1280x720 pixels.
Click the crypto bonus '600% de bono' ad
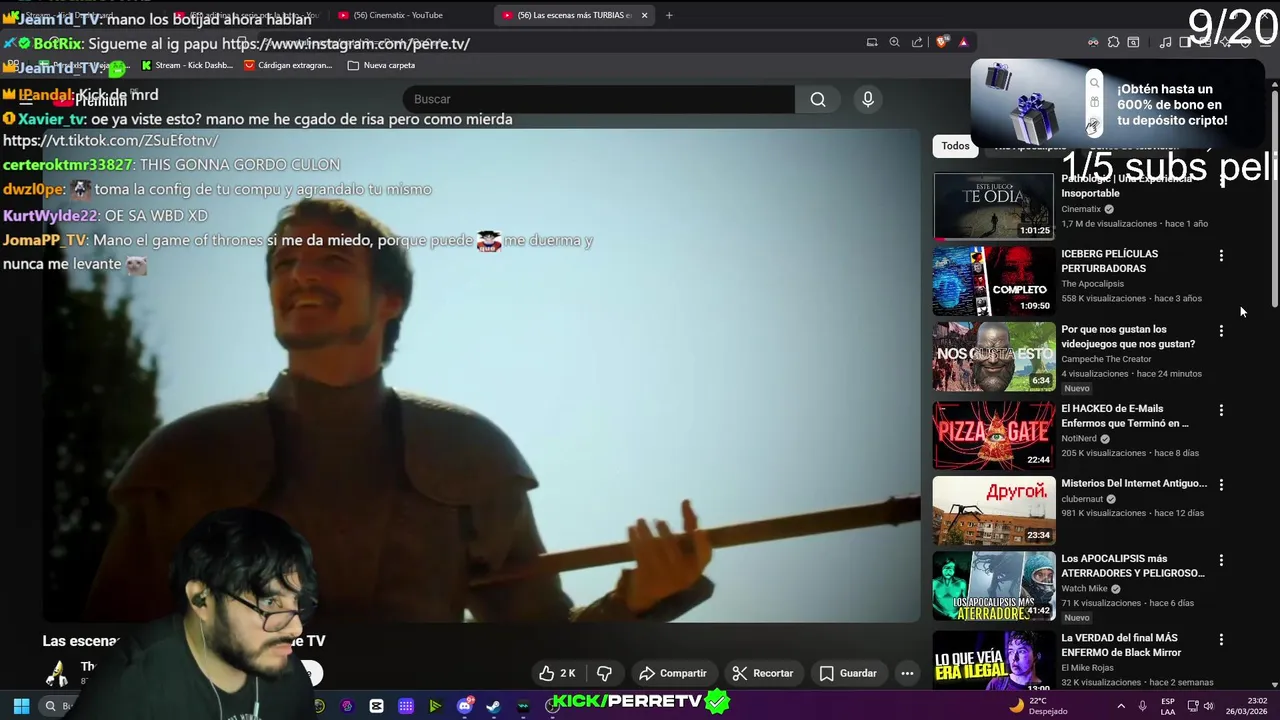click(1118, 102)
